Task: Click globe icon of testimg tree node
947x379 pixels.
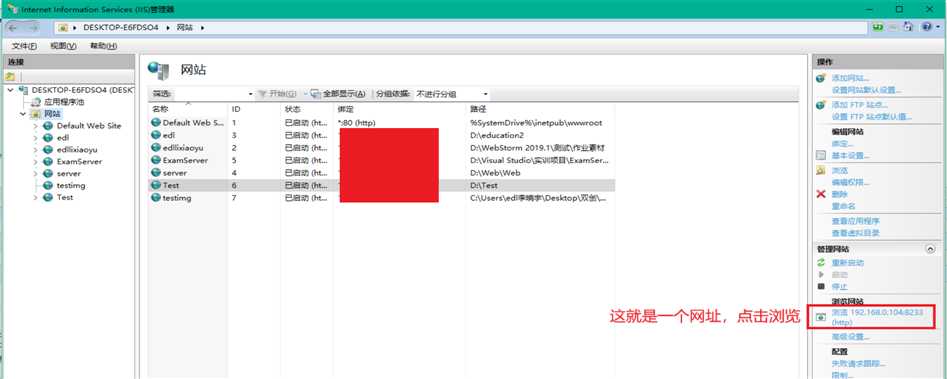Action: (48, 185)
